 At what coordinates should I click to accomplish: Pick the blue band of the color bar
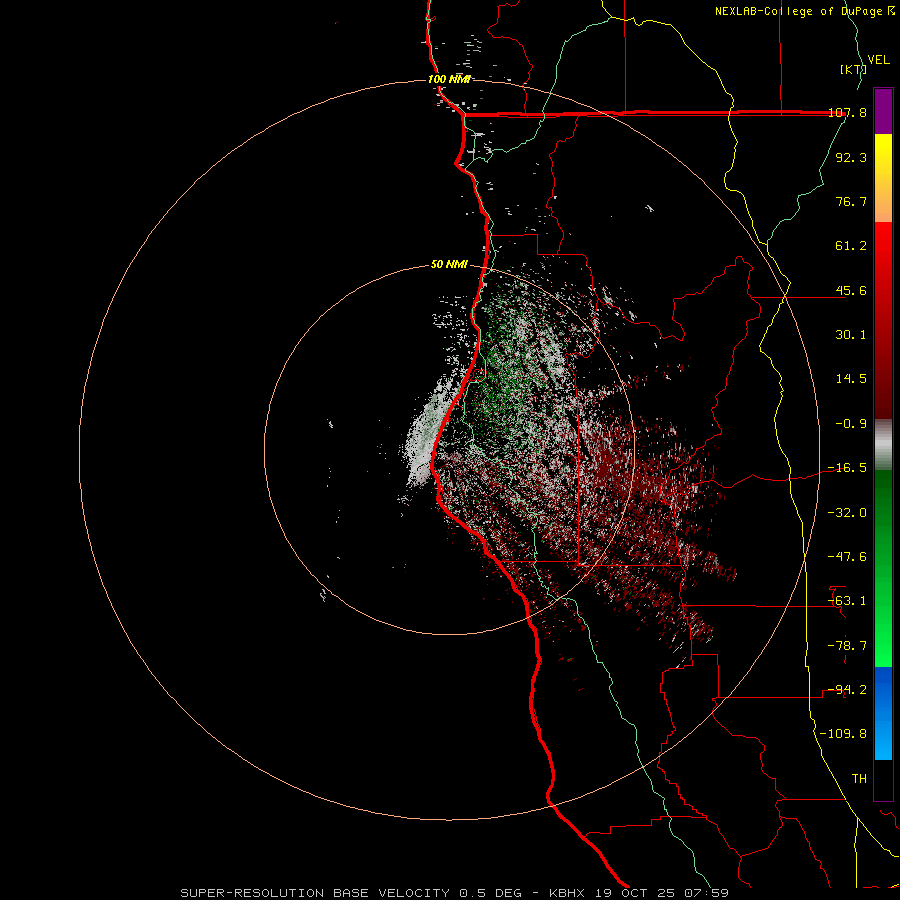(883, 713)
